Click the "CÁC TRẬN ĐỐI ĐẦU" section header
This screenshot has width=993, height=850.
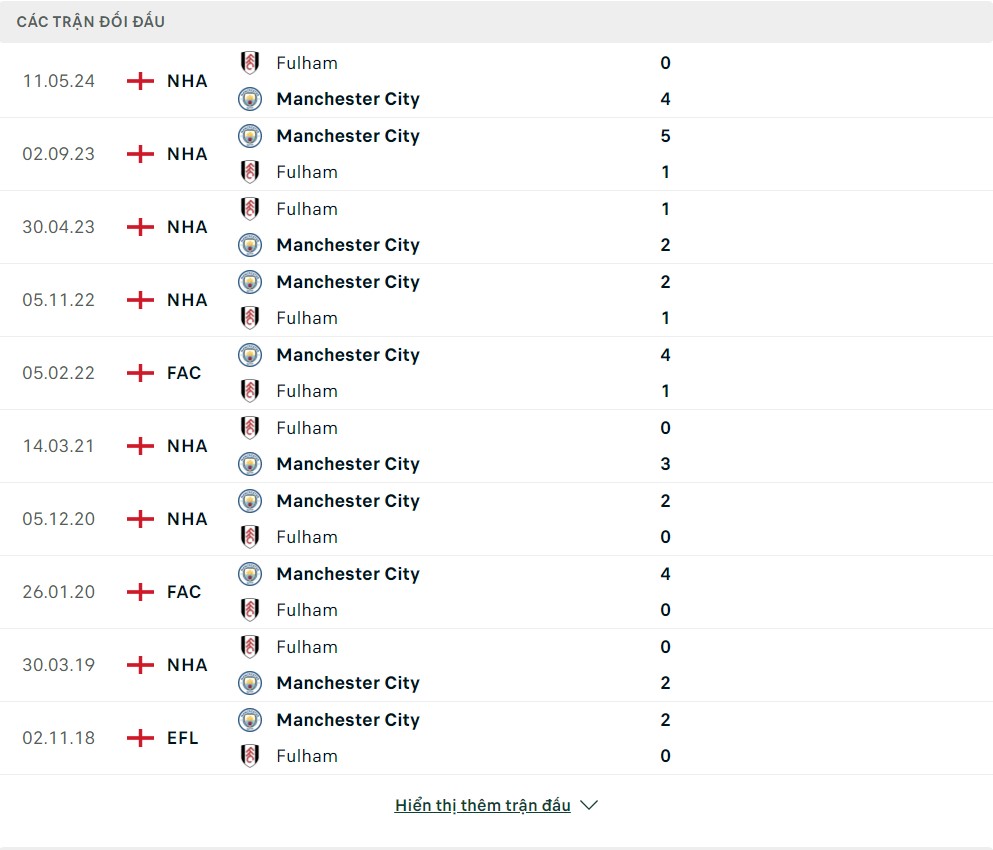click(91, 21)
